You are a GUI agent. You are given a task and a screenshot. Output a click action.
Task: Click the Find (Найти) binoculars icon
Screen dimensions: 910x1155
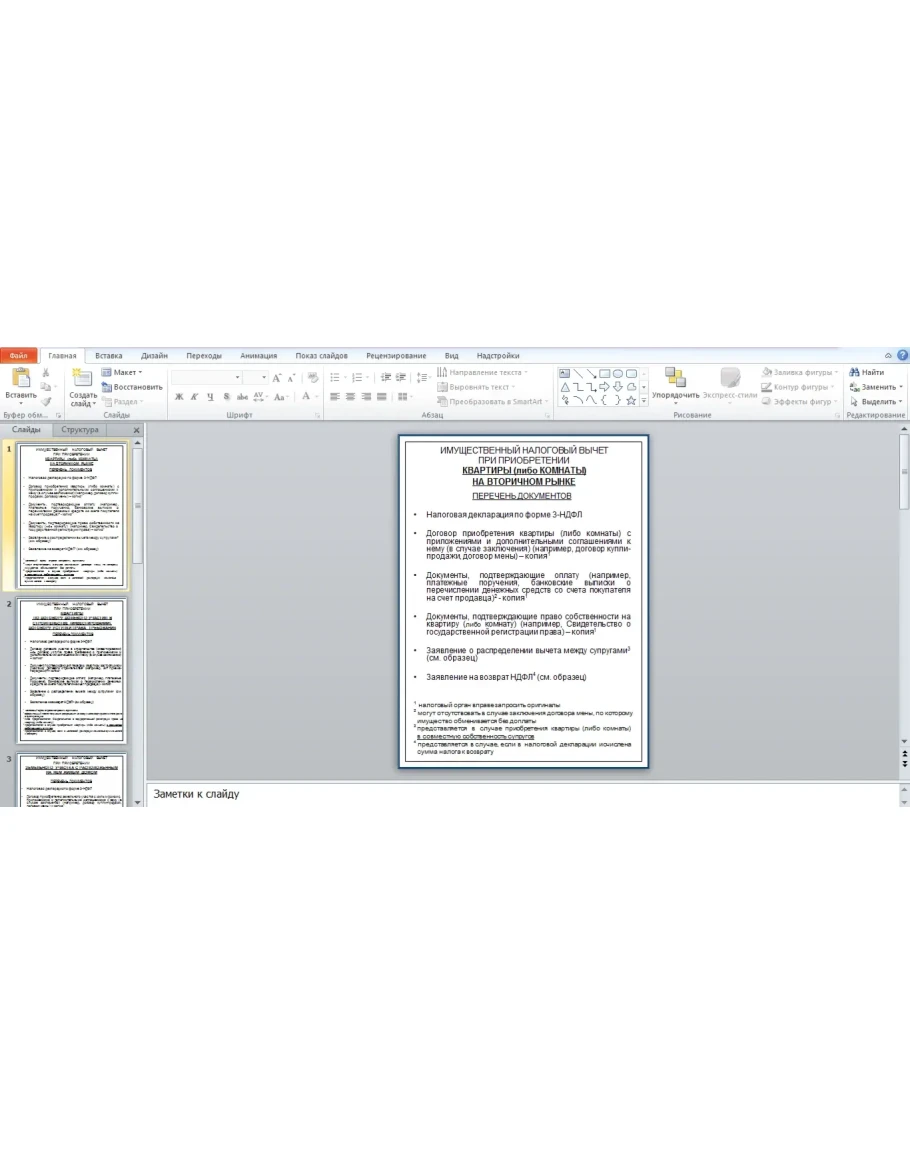pos(855,372)
